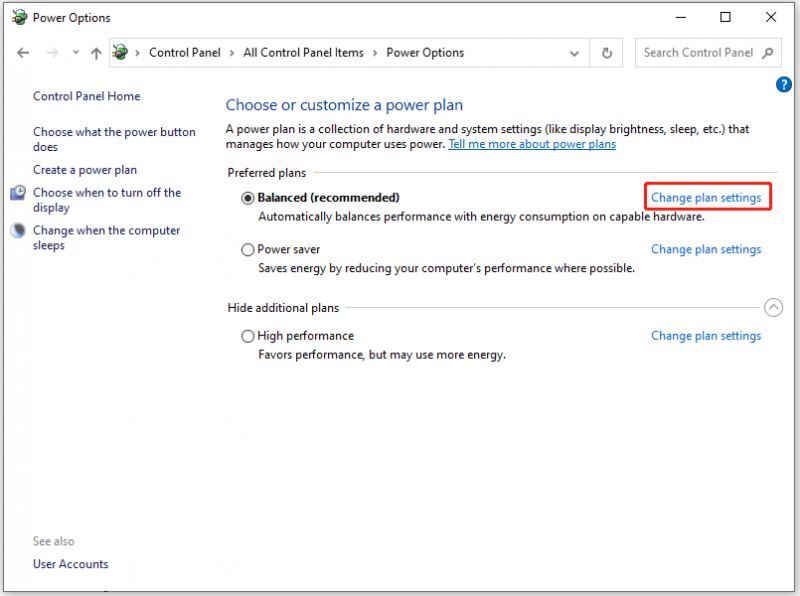The width and height of the screenshot is (800, 596).
Task: Click the forward navigation arrow
Action: click(52, 53)
